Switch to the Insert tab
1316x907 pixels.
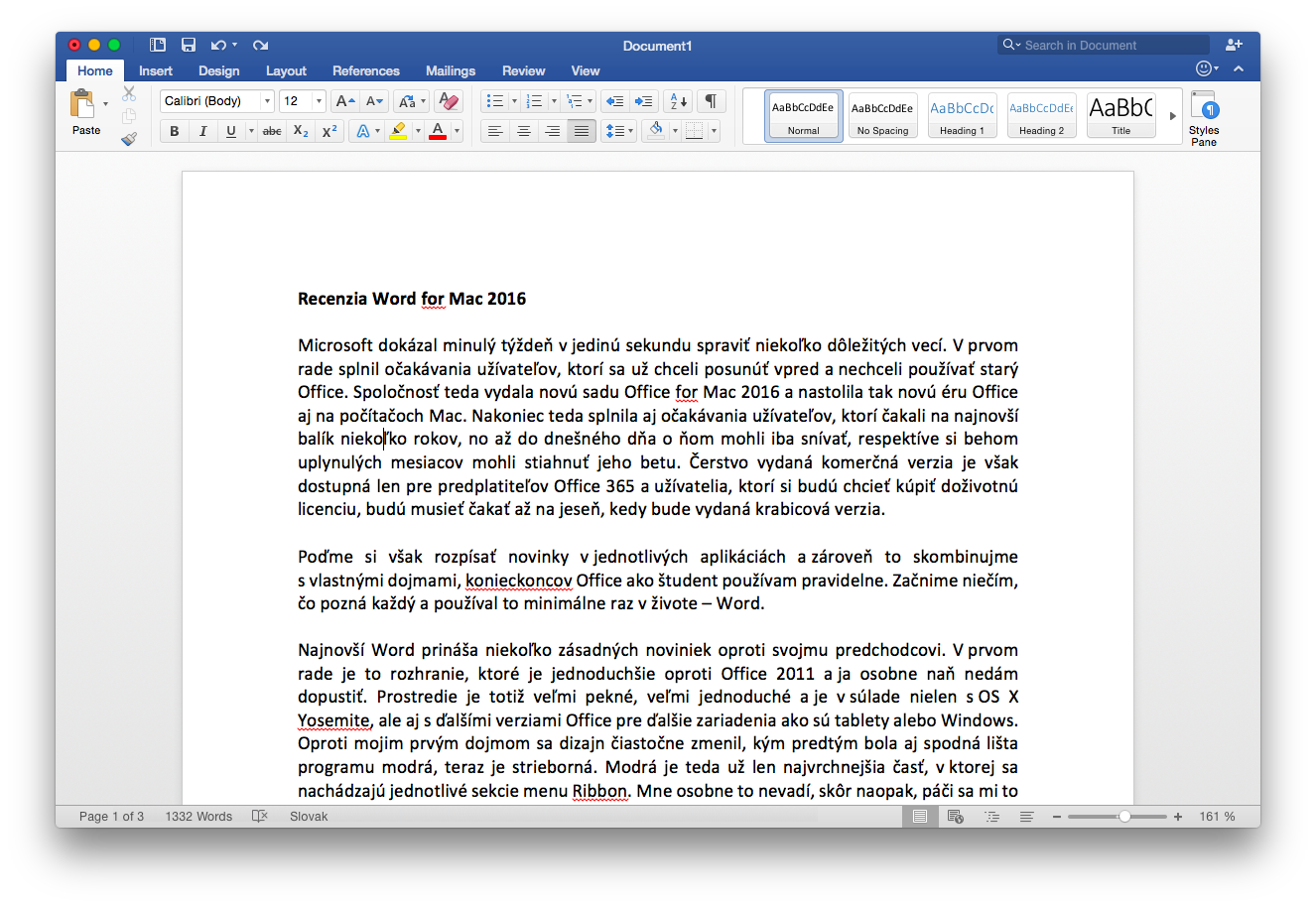pyautogui.click(x=156, y=70)
